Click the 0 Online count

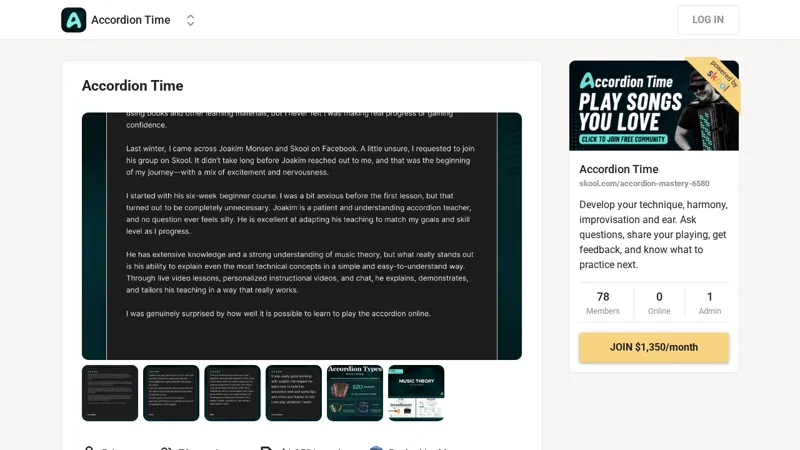[659, 303]
